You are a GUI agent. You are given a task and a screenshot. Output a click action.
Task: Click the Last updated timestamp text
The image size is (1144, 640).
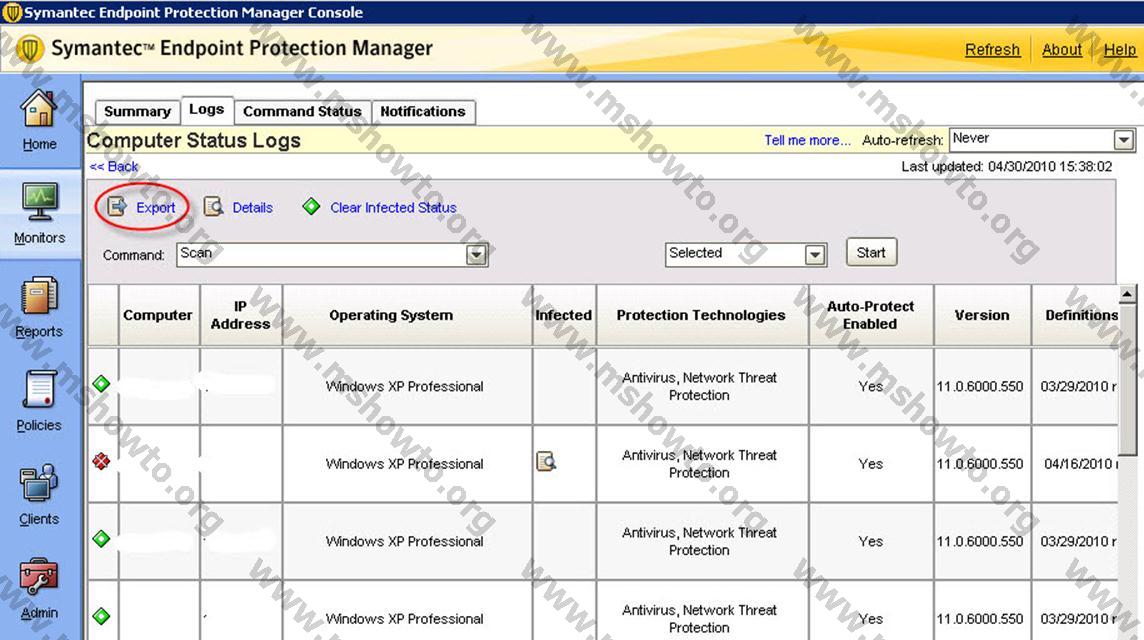pyautogui.click(x=1006, y=166)
